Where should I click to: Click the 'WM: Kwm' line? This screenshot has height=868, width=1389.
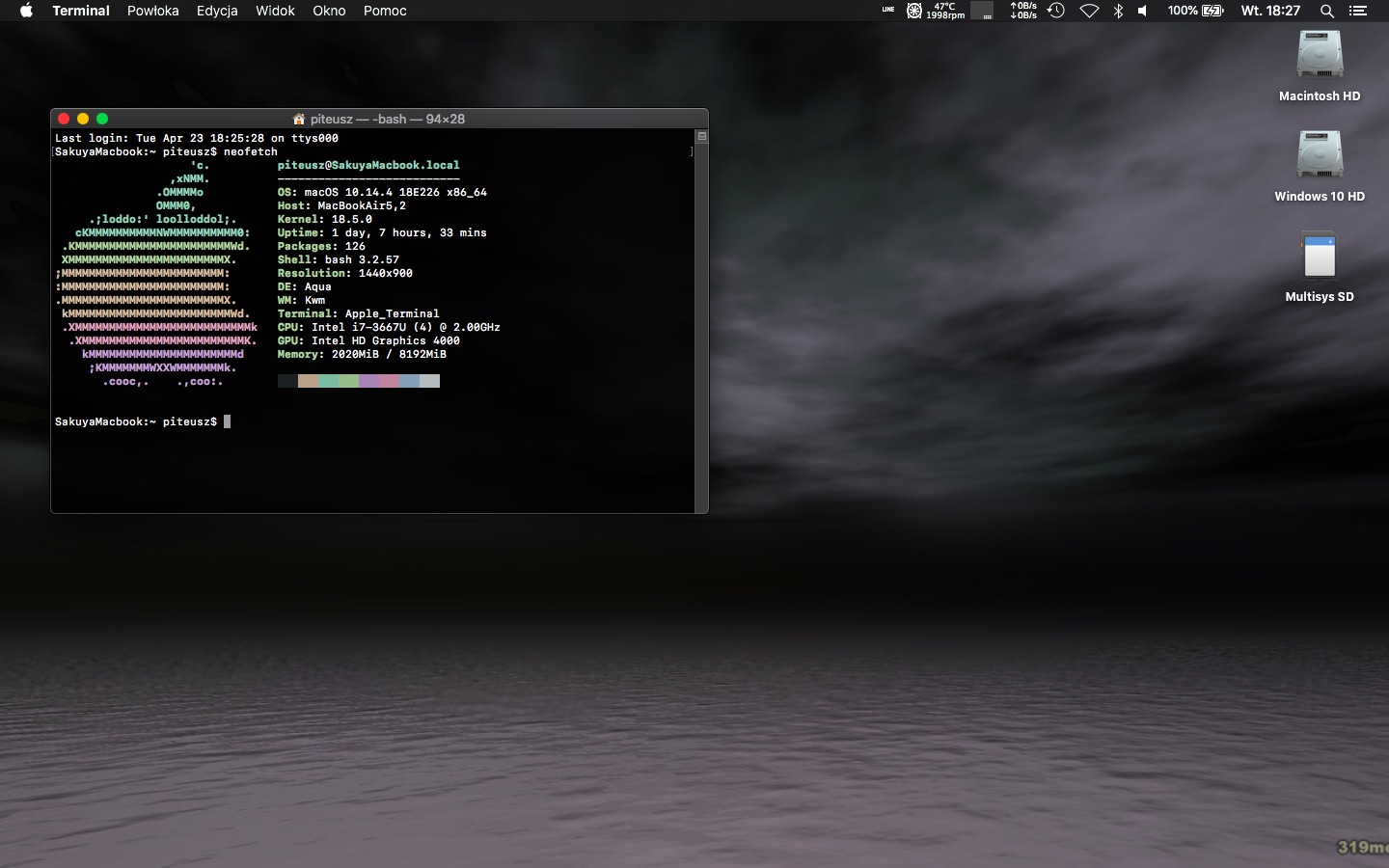click(301, 300)
